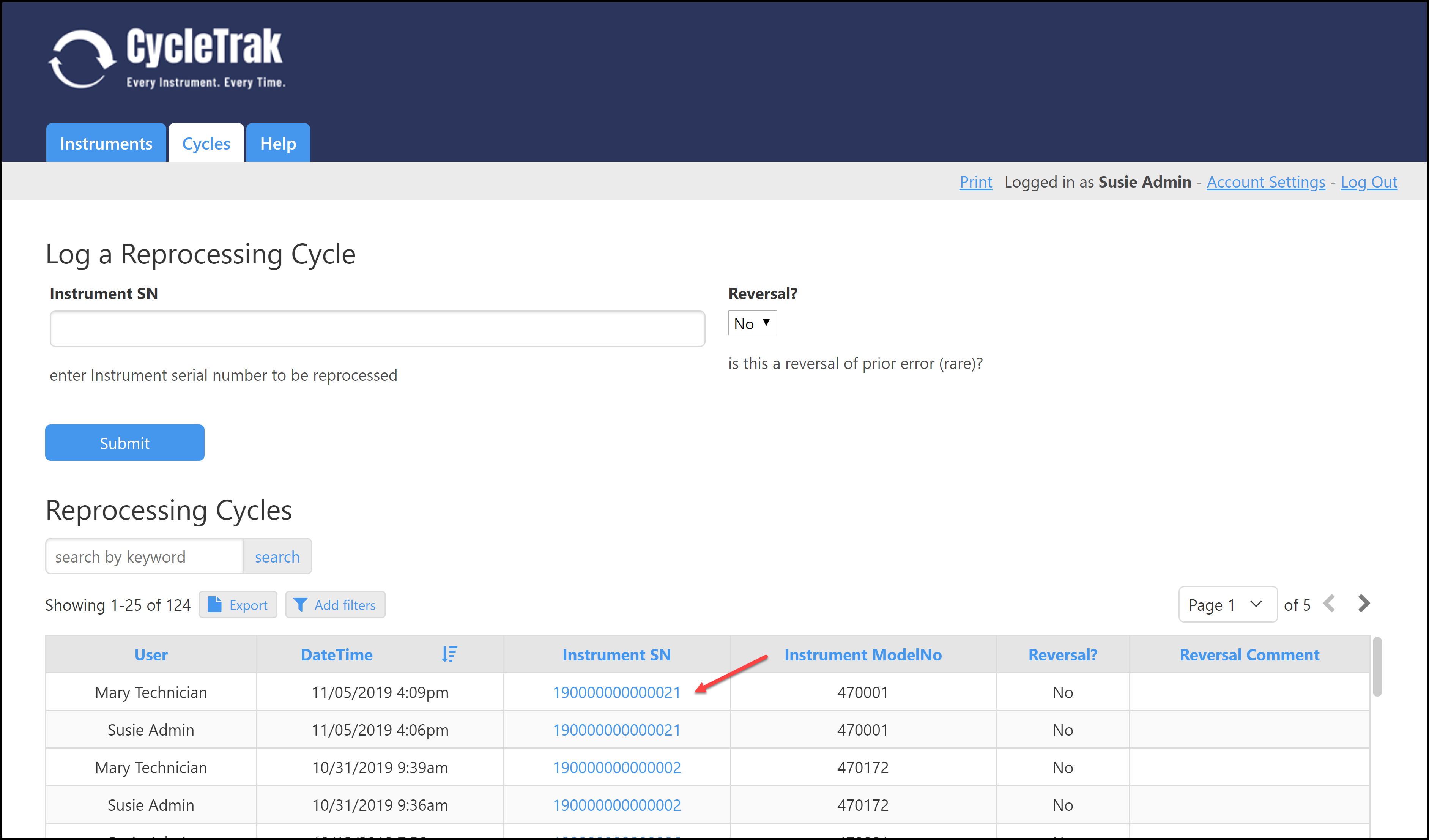The image size is (1429, 840).
Task: Click the Log Out link
Action: pos(1368,182)
